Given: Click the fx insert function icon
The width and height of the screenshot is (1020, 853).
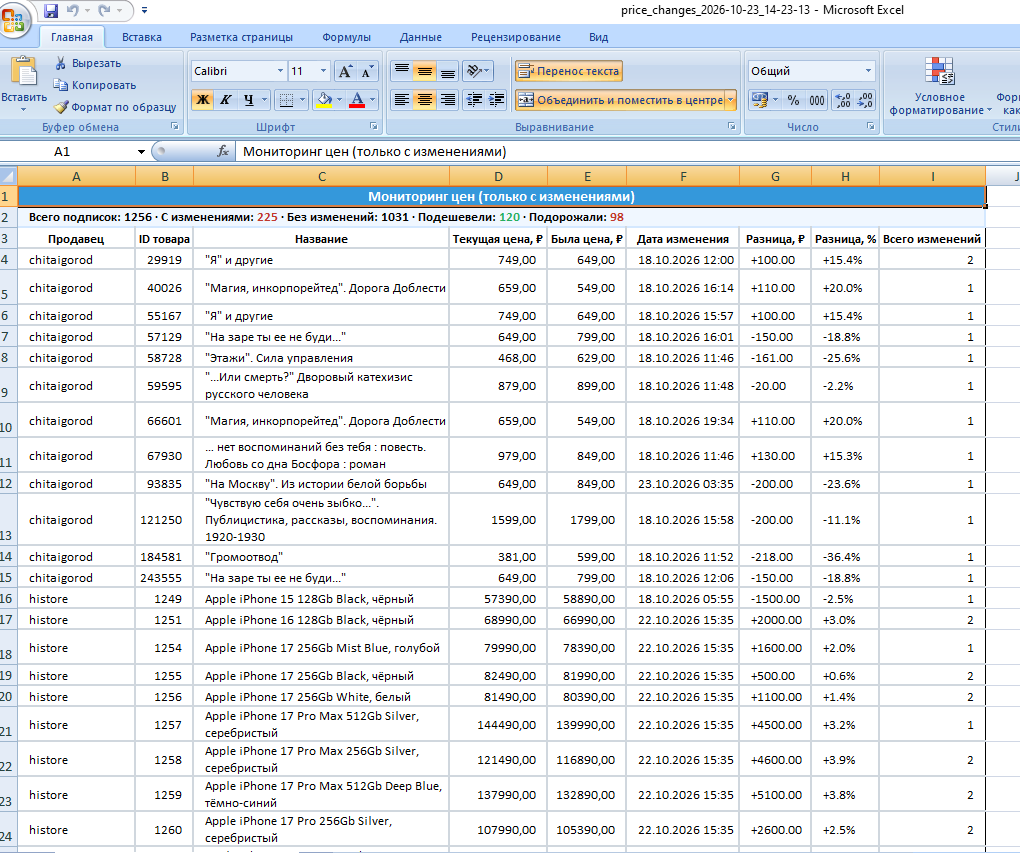Looking at the screenshot, I should pos(223,152).
